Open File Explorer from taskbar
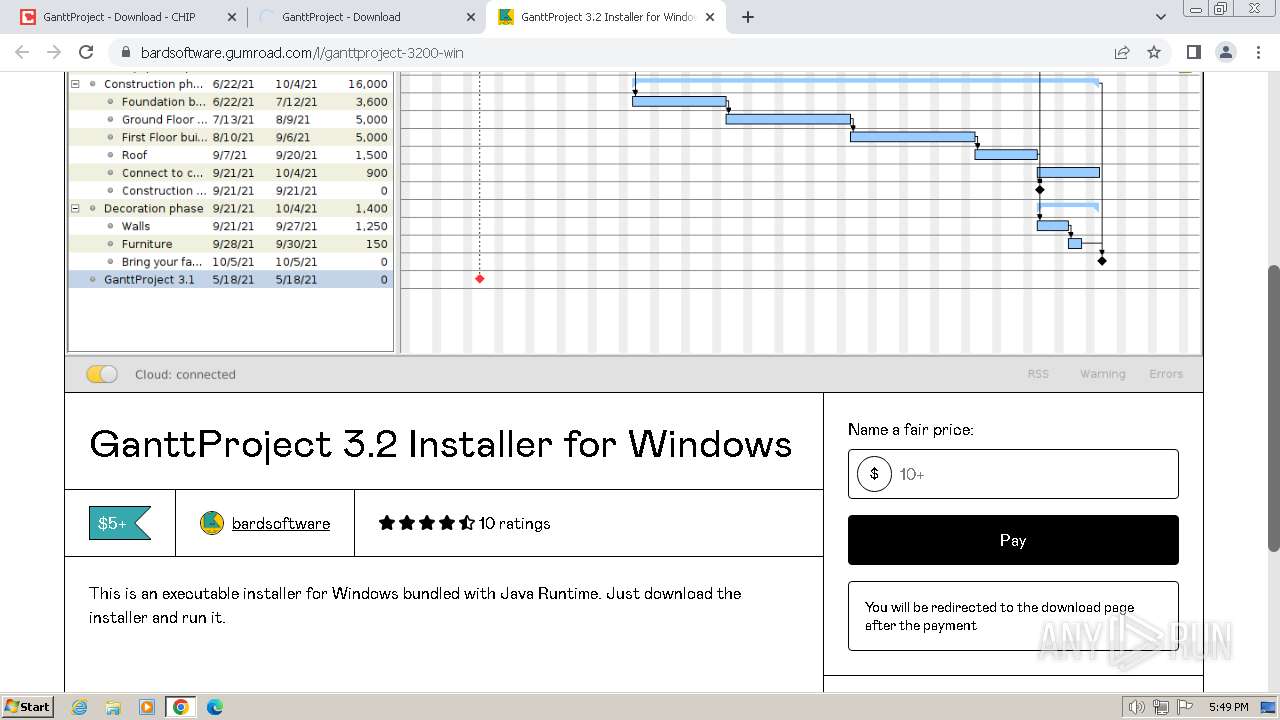1280x720 pixels. [113, 707]
